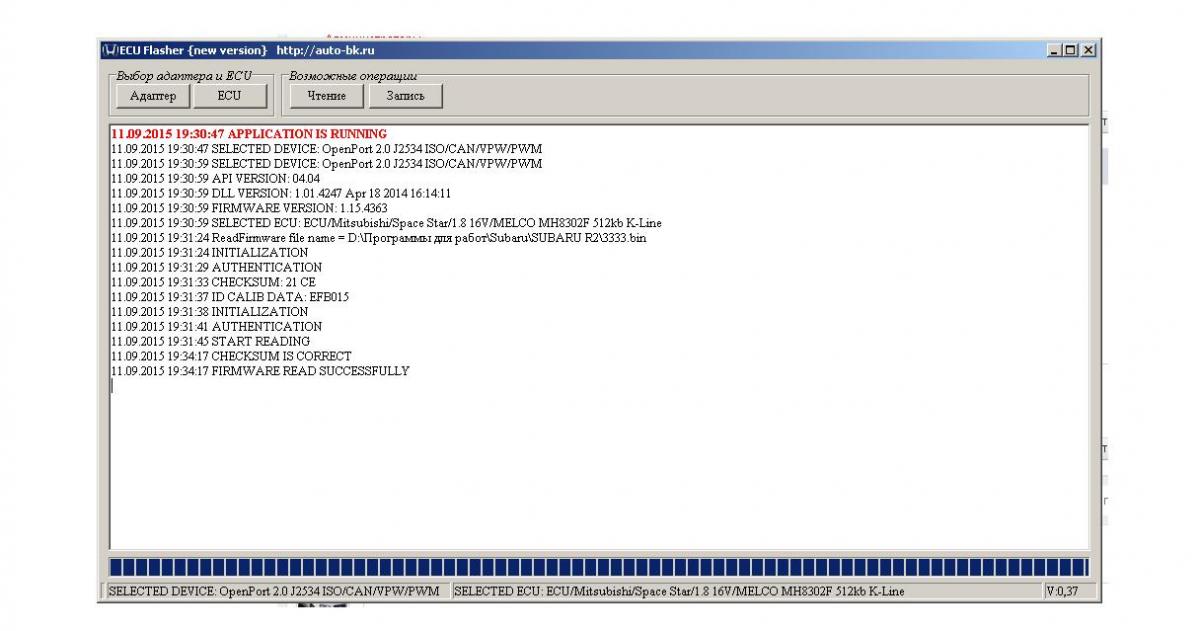Minimize the ECU Flasher window

[x=1055, y=50]
